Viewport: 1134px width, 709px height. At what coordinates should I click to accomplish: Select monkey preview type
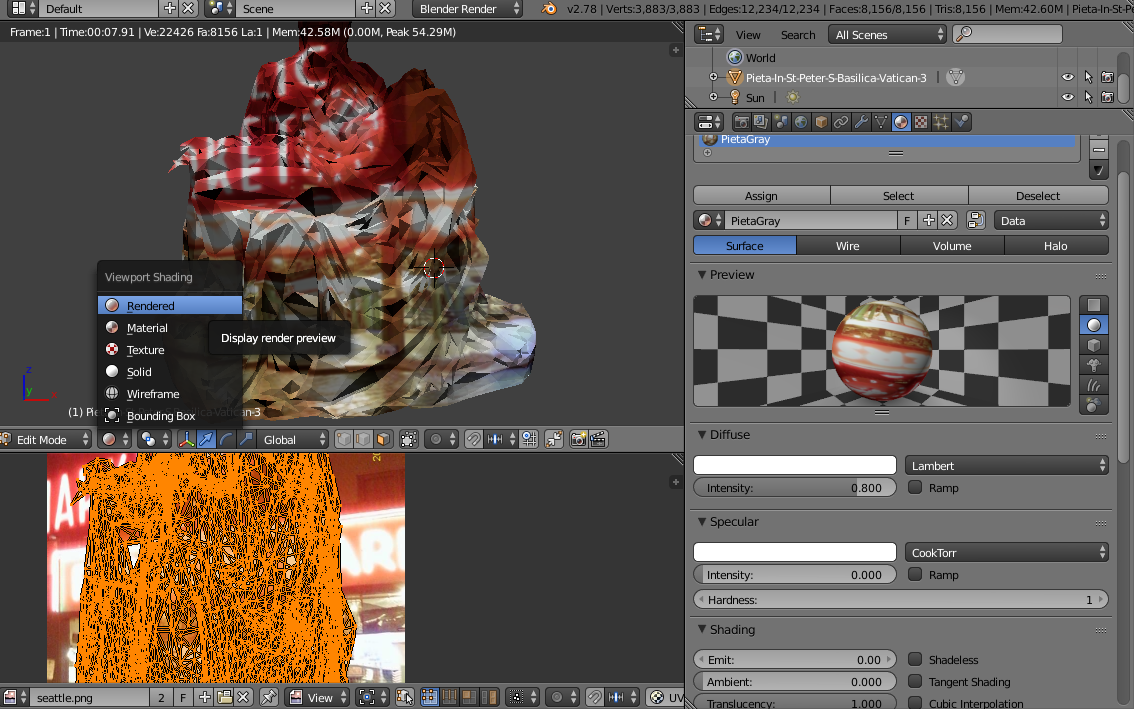click(x=1094, y=365)
